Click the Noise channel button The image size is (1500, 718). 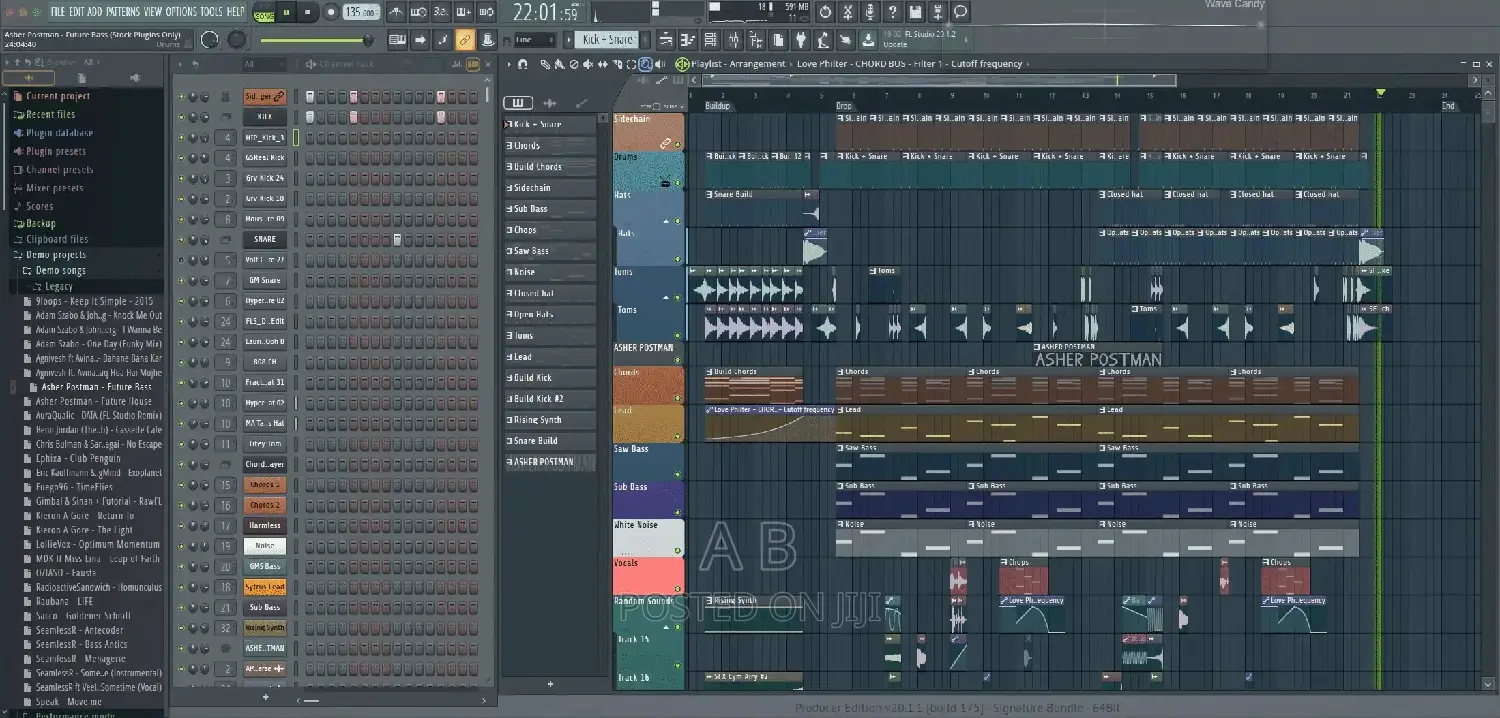tap(265, 546)
